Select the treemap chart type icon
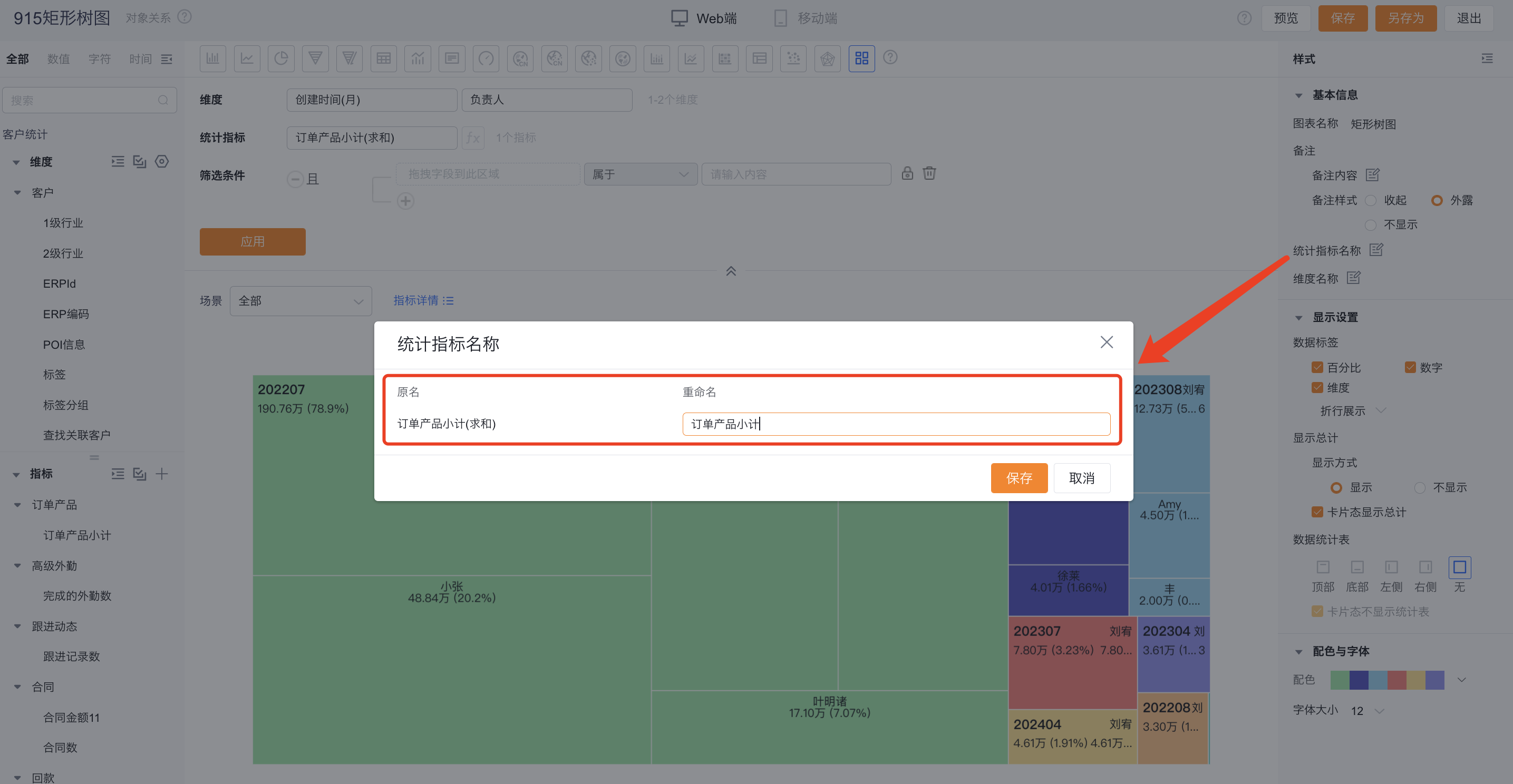 click(861, 58)
